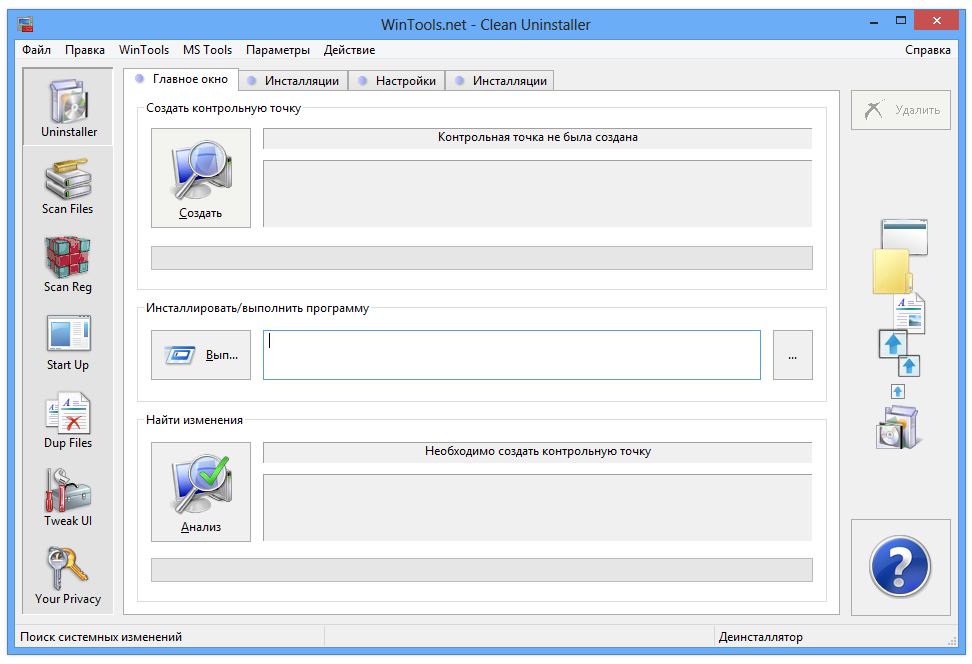Click the checkpoint details box below status
Image resolution: width=972 pixels, height=664 pixels.
click(x=537, y=193)
